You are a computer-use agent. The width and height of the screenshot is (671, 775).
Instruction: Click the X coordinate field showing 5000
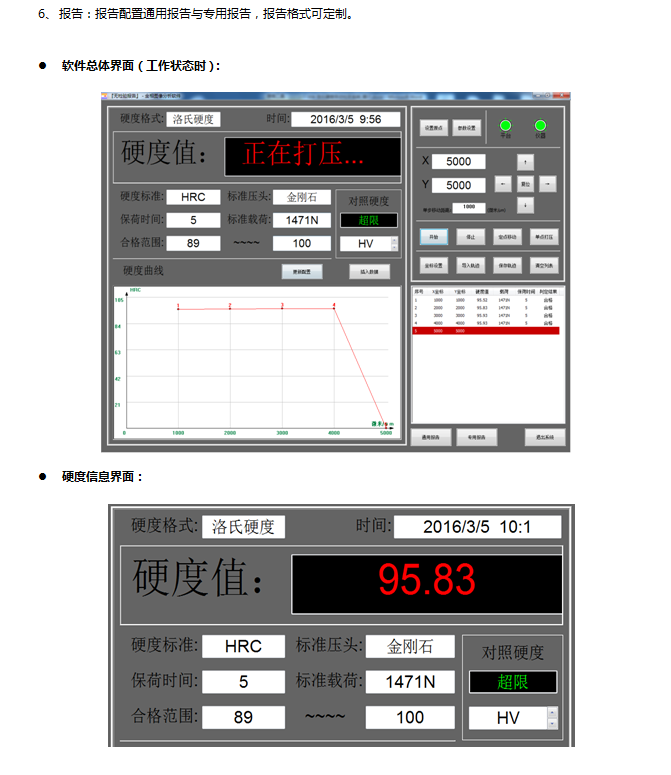pyautogui.click(x=459, y=162)
